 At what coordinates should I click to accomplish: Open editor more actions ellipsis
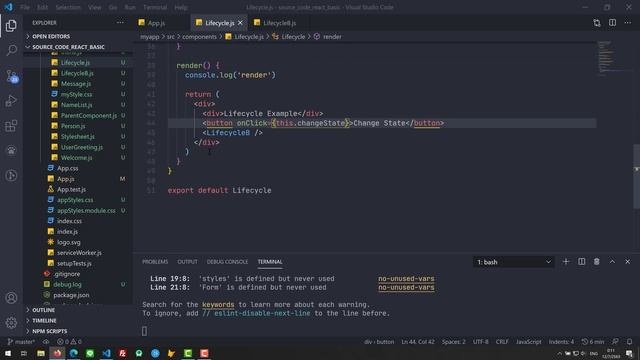[x=628, y=23]
